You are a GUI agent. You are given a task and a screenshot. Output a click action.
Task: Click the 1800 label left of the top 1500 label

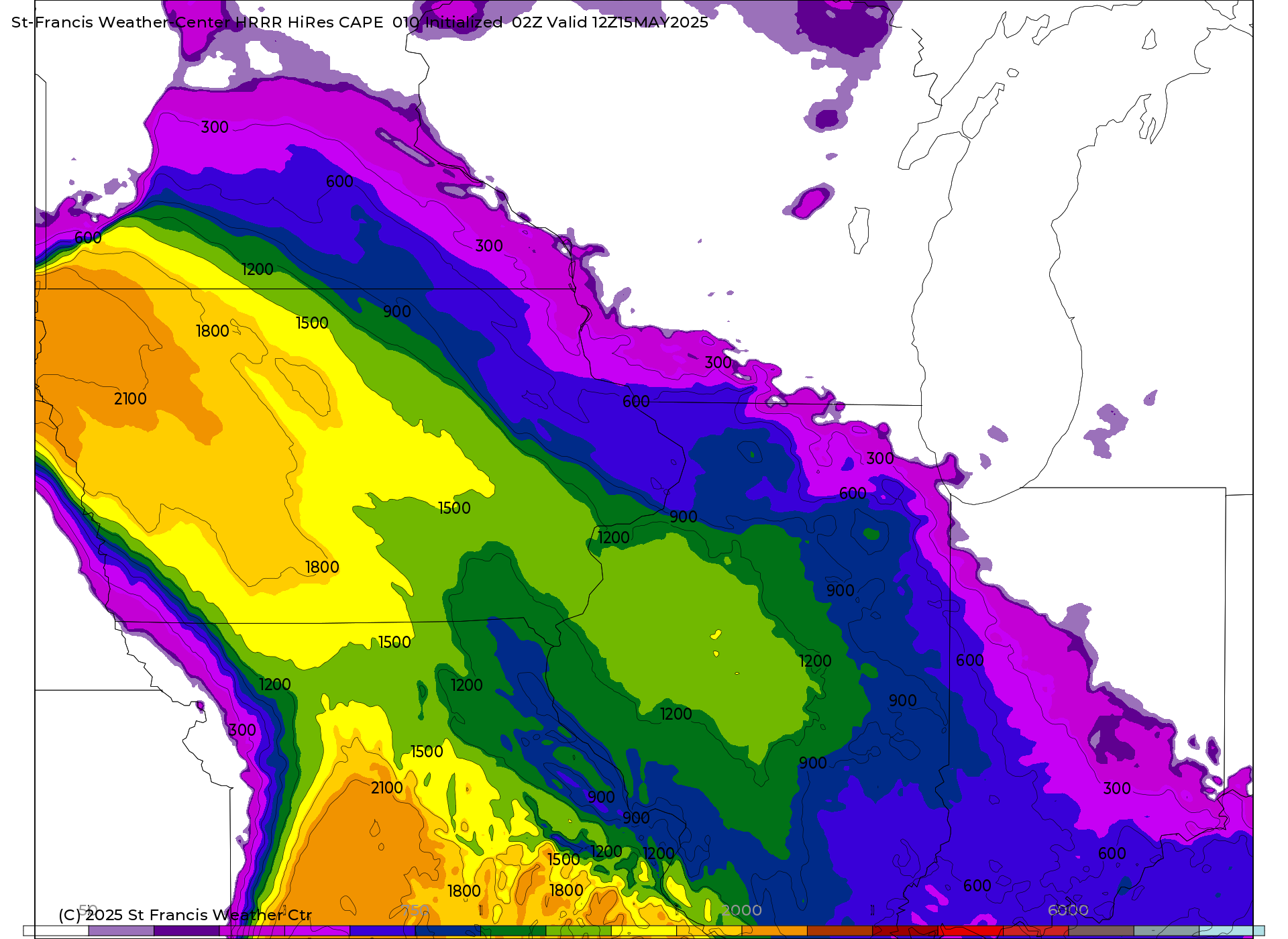pos(213,331)
